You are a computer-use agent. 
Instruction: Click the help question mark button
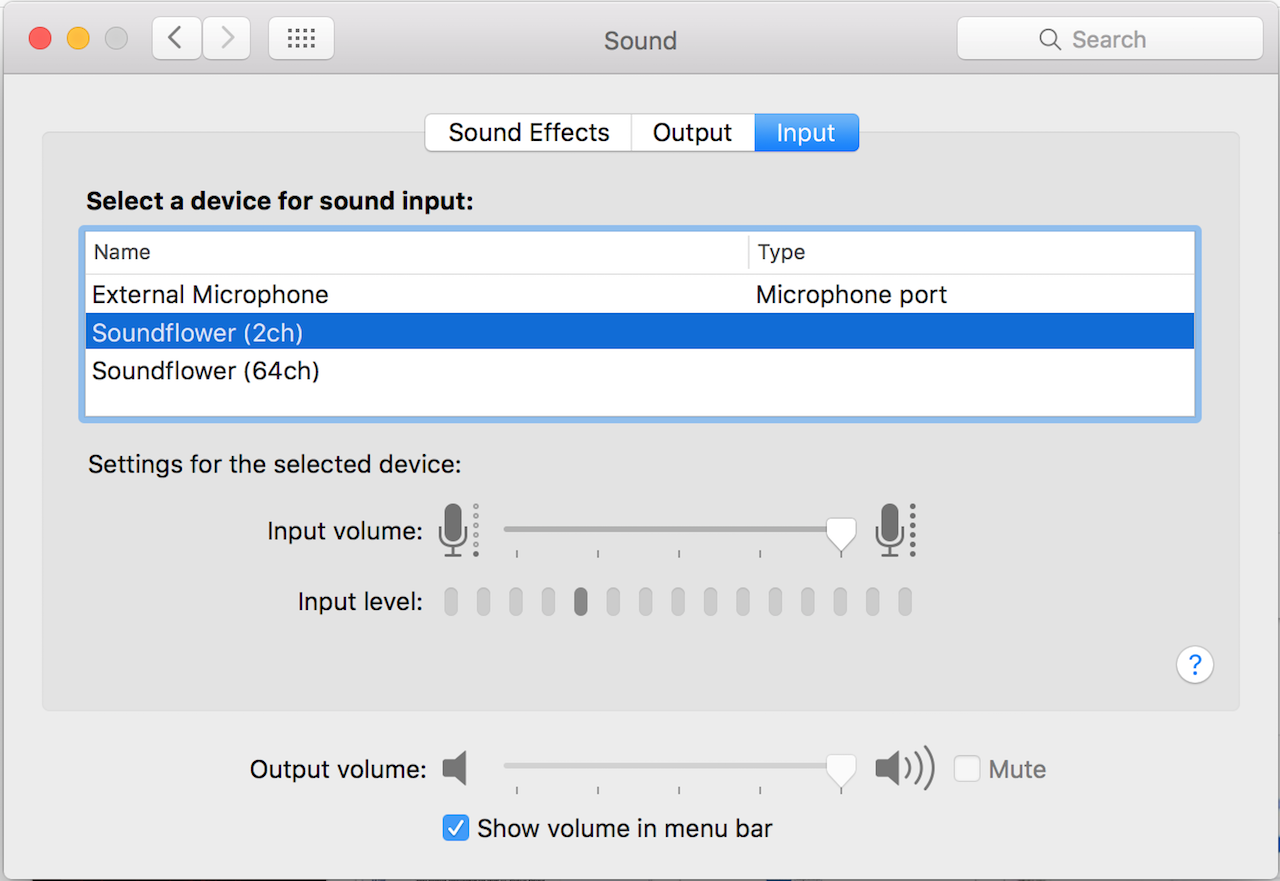(x=1195, y=664)
